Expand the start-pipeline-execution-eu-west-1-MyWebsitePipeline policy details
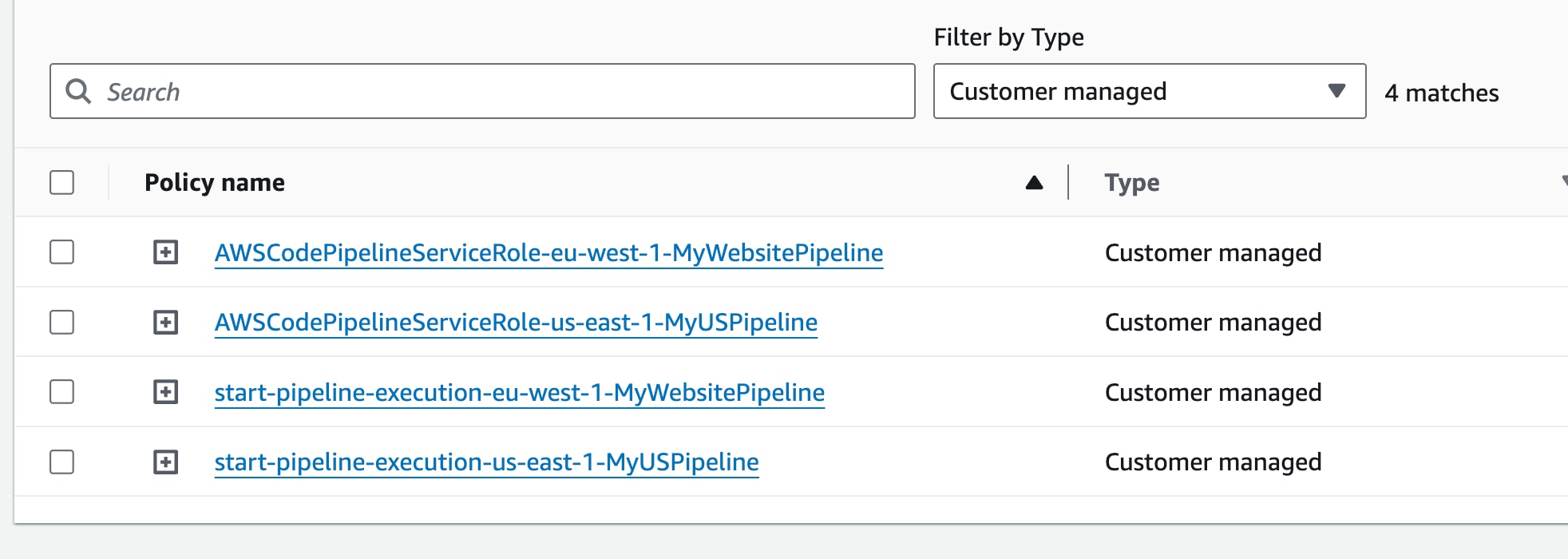This screenshot has width=1568, height=559. 165,392
